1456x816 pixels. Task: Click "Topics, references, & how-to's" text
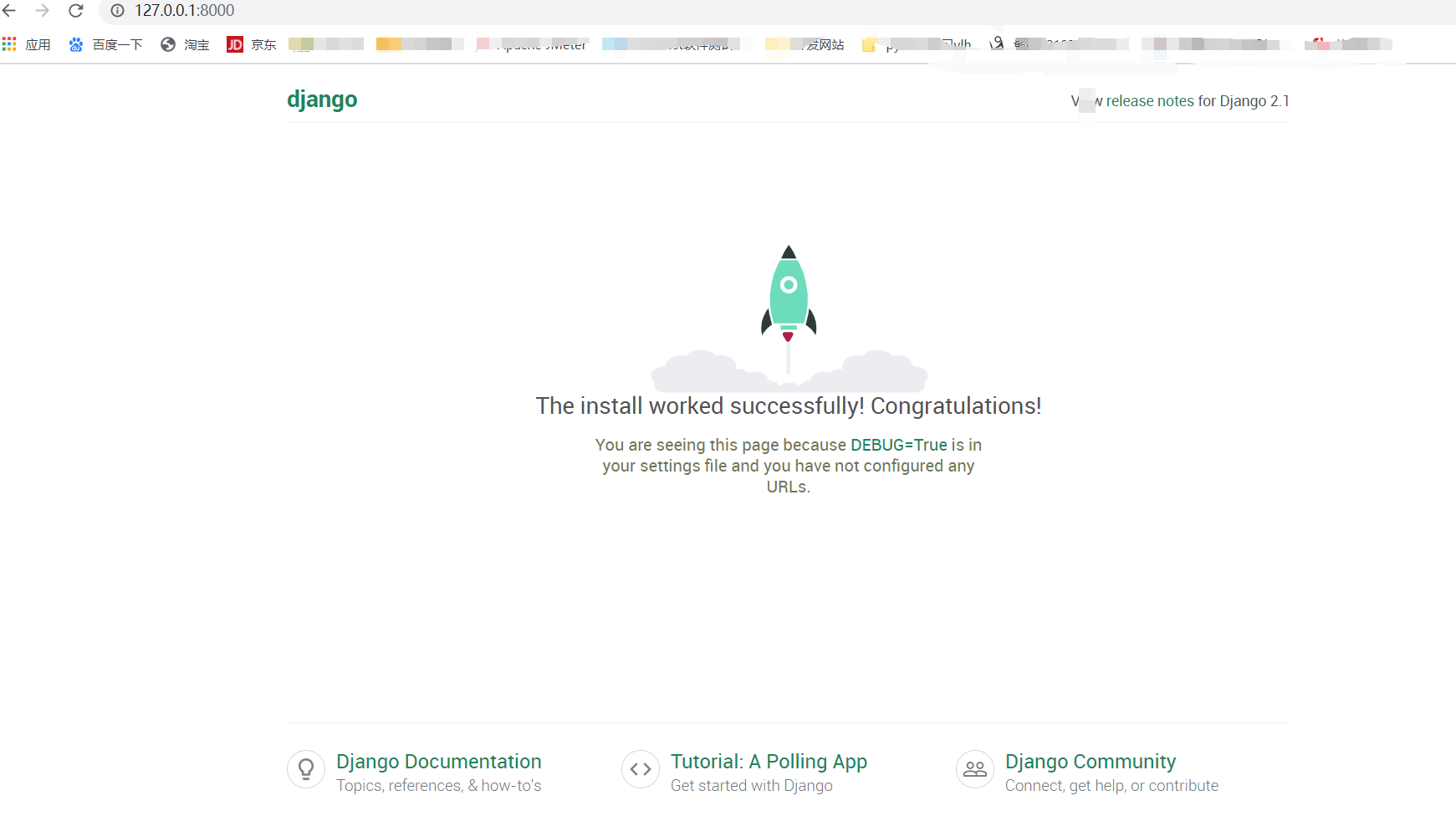439,786
